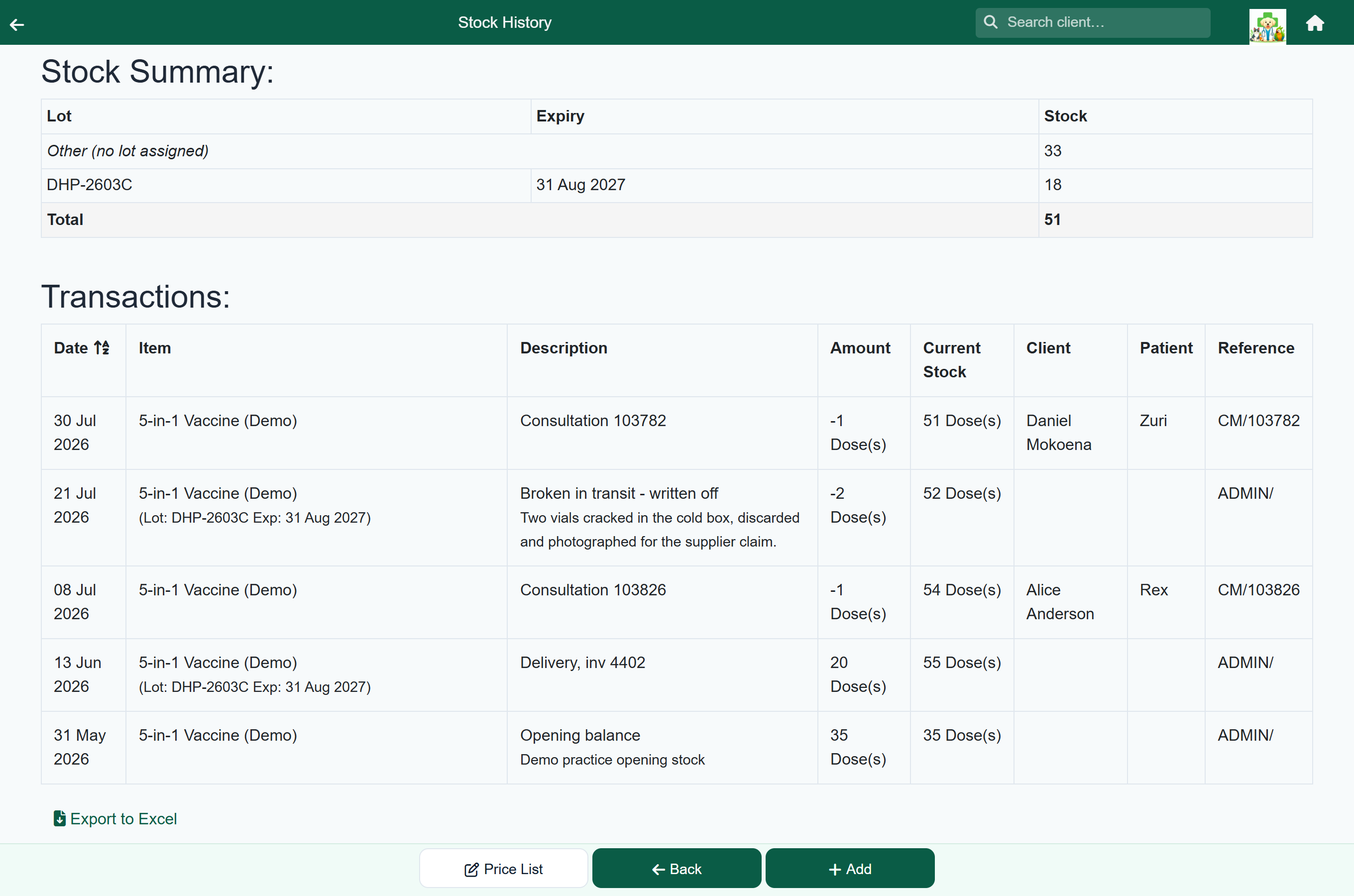This screenshot has height=896, width=1354.
Task: Open the Price List button
Action: (503, 868)
